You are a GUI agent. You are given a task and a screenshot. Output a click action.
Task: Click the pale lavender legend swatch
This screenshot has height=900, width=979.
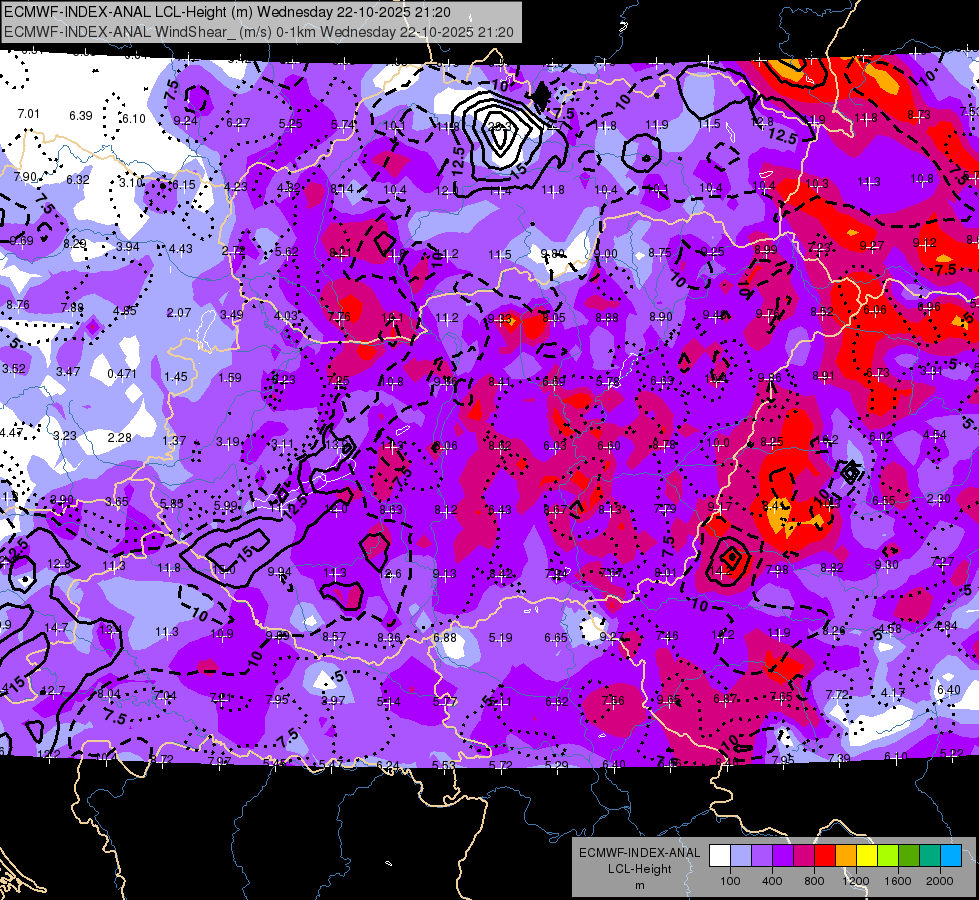point(741,855)
